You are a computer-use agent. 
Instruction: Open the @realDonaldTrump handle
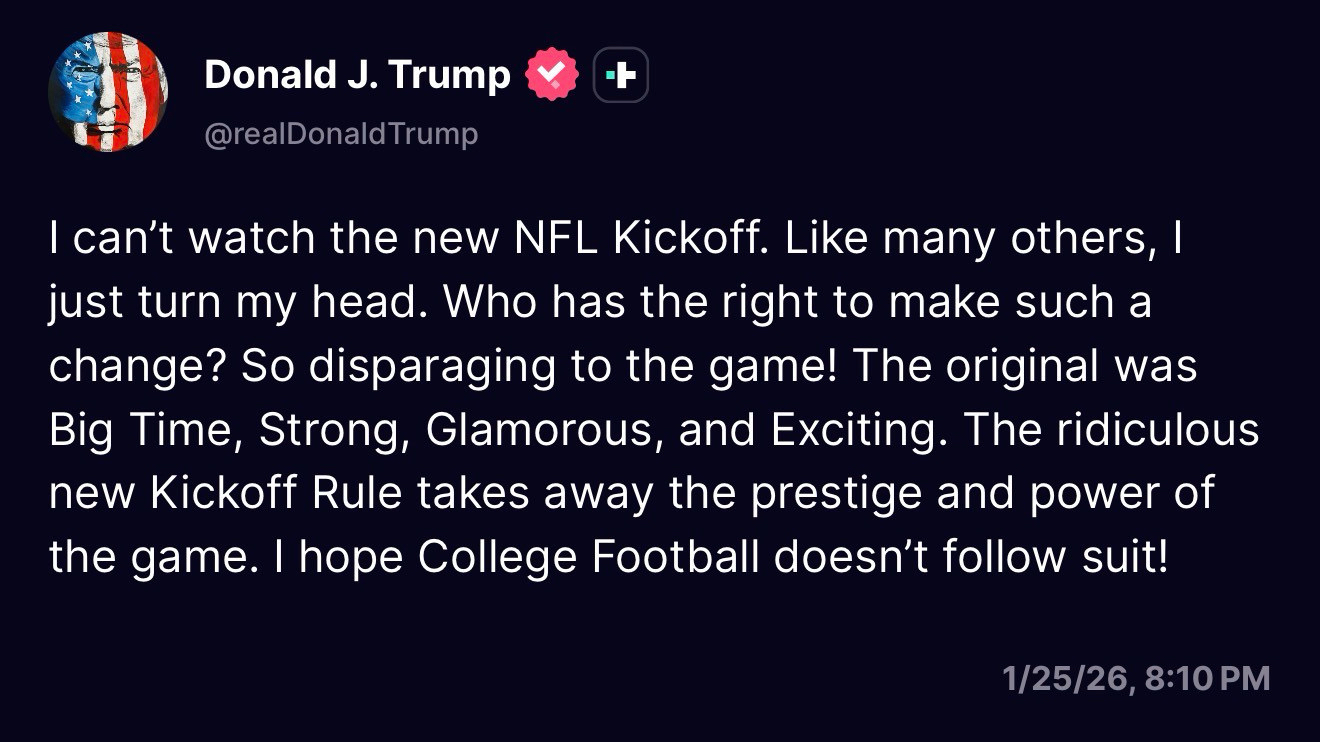tap(341, 134)
